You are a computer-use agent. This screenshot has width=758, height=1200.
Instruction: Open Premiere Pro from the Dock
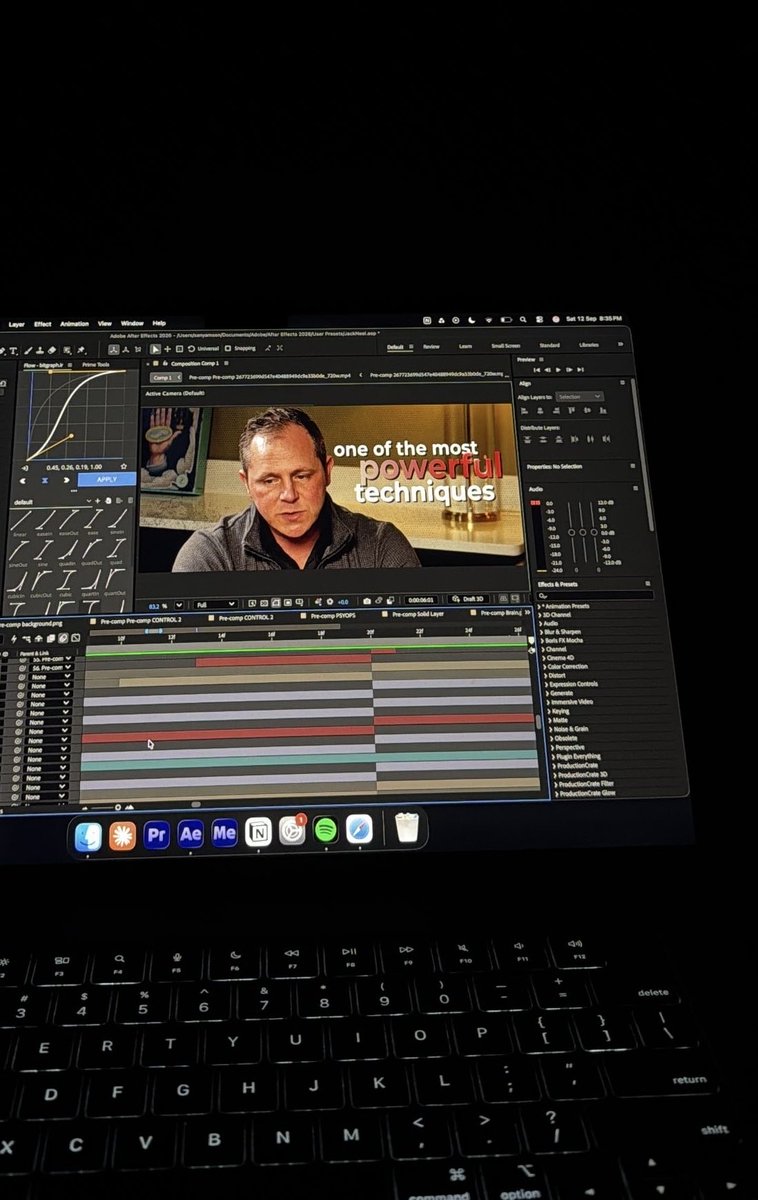156,833
